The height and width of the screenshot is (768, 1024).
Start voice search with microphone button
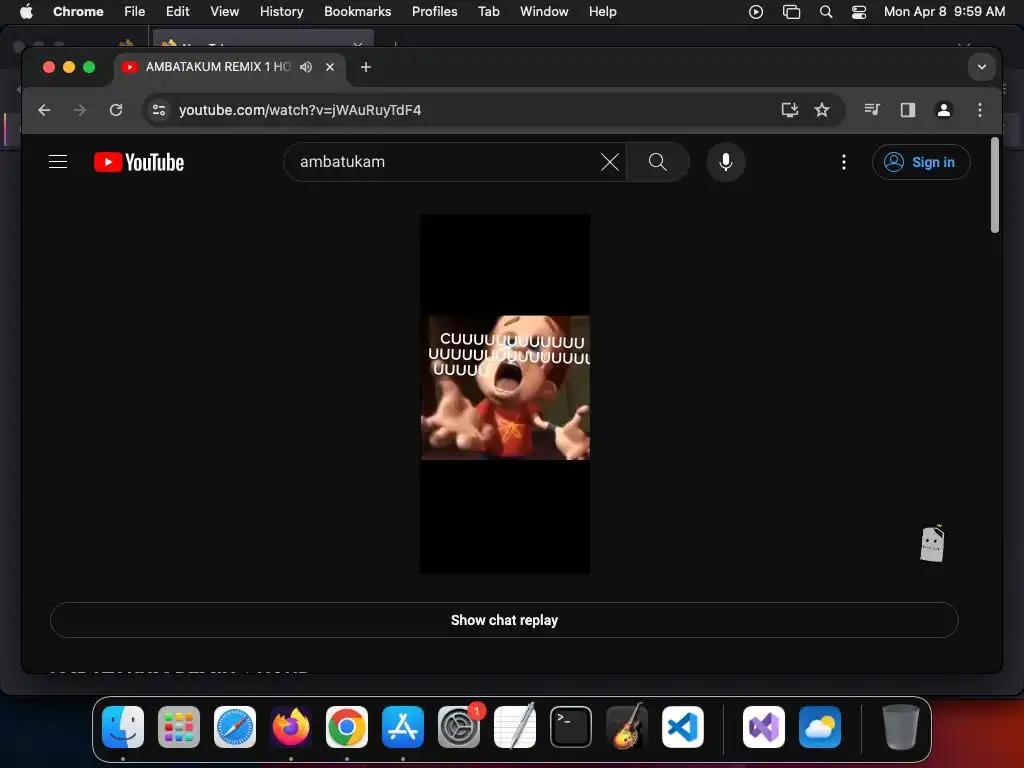pos(726,162)
